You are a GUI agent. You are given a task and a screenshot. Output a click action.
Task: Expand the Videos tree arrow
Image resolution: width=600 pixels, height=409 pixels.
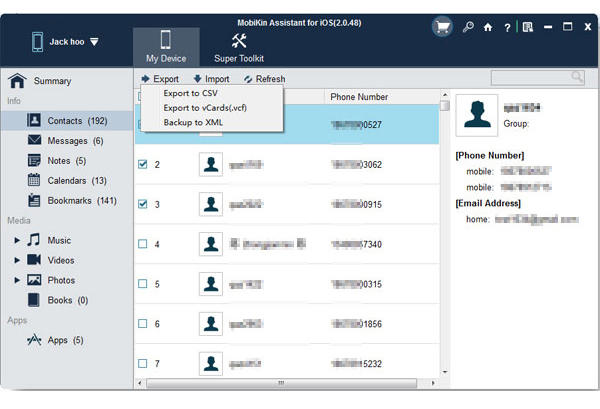click(17, 260)
